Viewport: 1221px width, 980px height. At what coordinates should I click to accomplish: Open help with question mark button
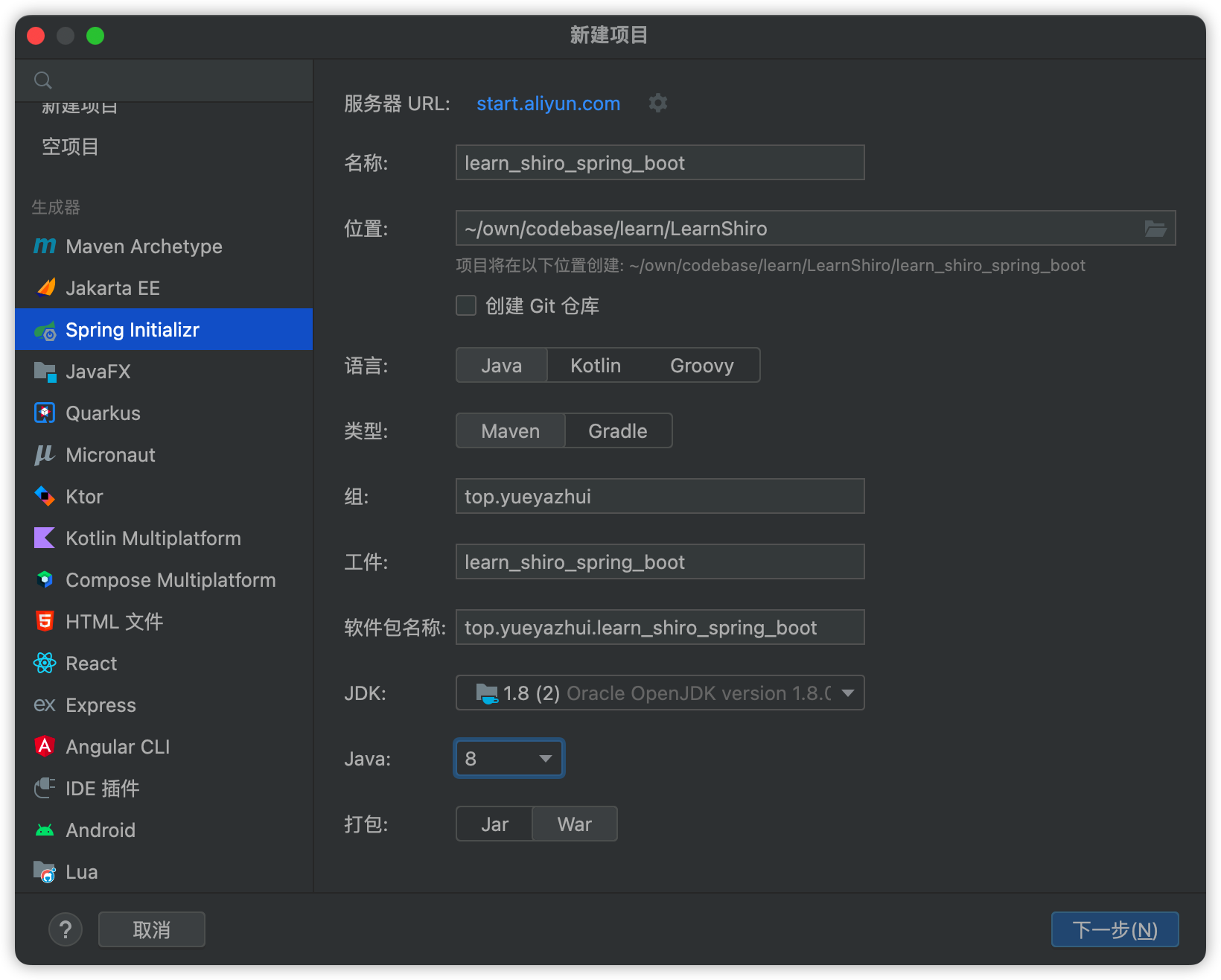pyautogui.click(x=66, y=929)
